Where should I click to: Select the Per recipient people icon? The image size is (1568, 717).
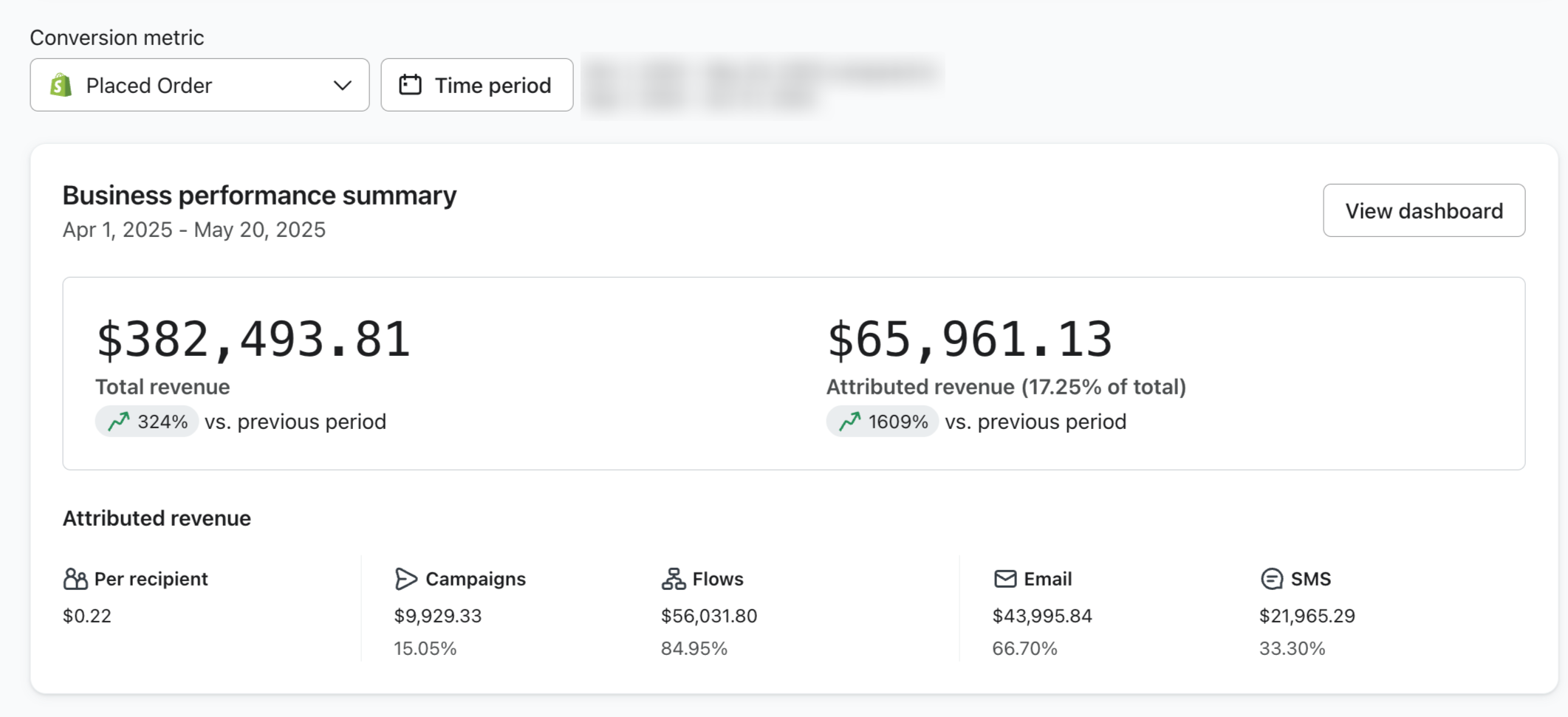(x=76, y=578)
